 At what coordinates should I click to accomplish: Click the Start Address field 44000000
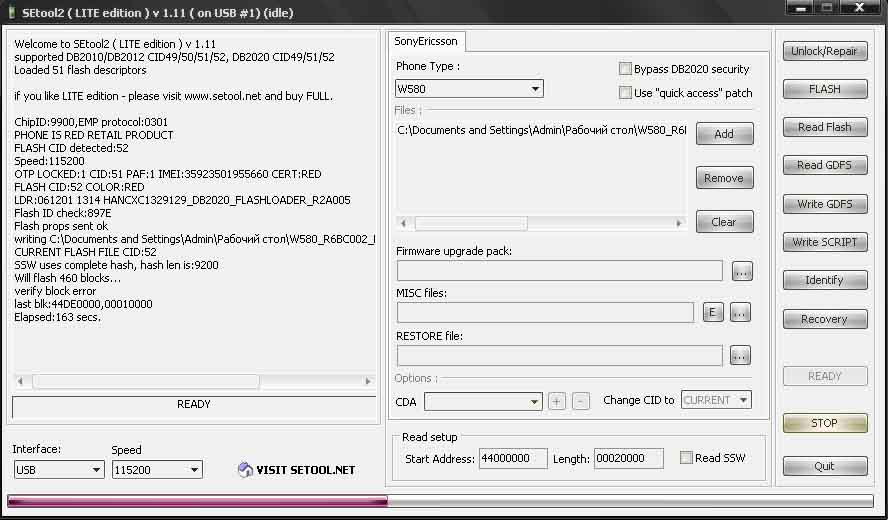pyautogui.click(x=513, y=458)
